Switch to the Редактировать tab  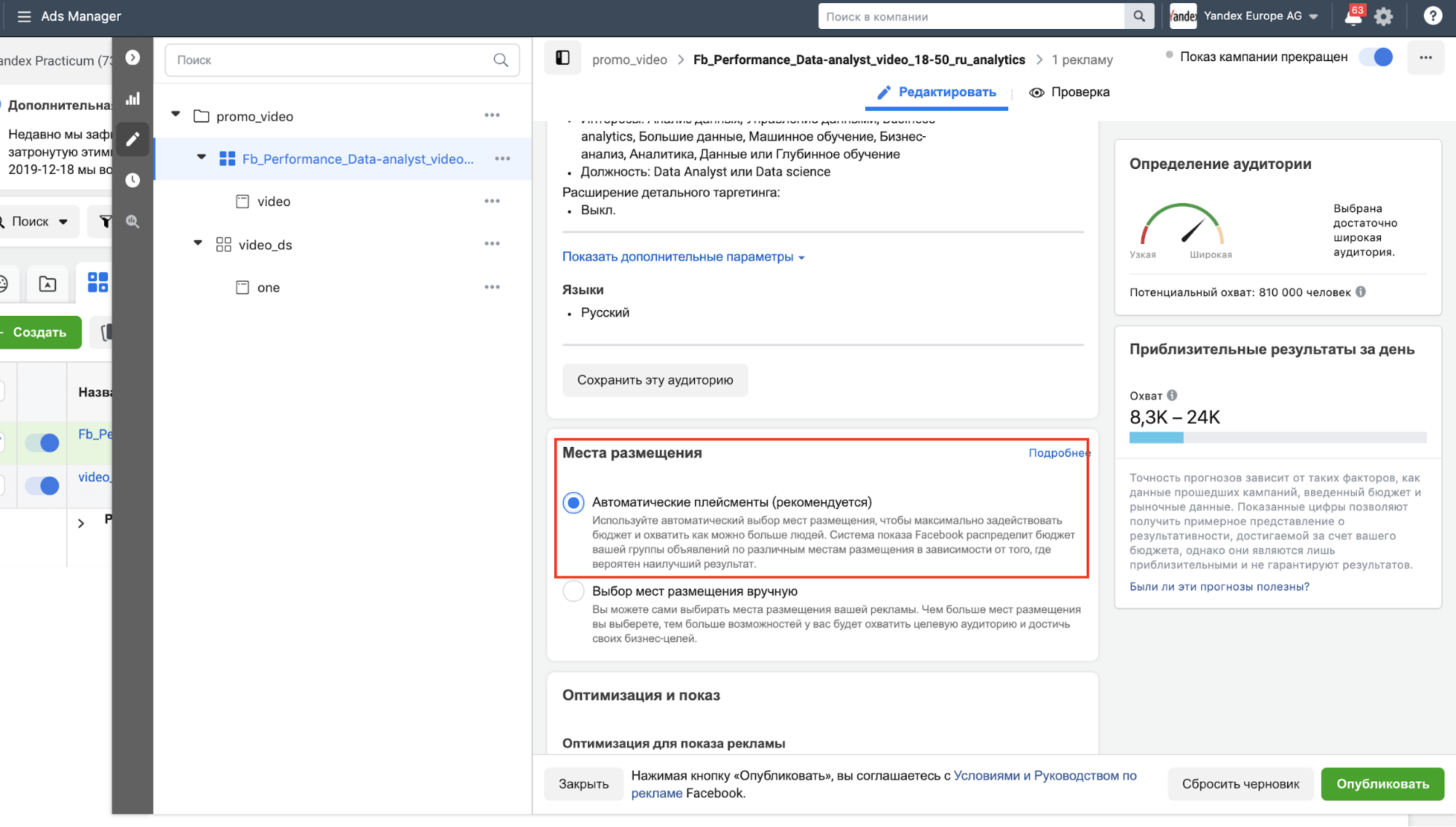937,92
